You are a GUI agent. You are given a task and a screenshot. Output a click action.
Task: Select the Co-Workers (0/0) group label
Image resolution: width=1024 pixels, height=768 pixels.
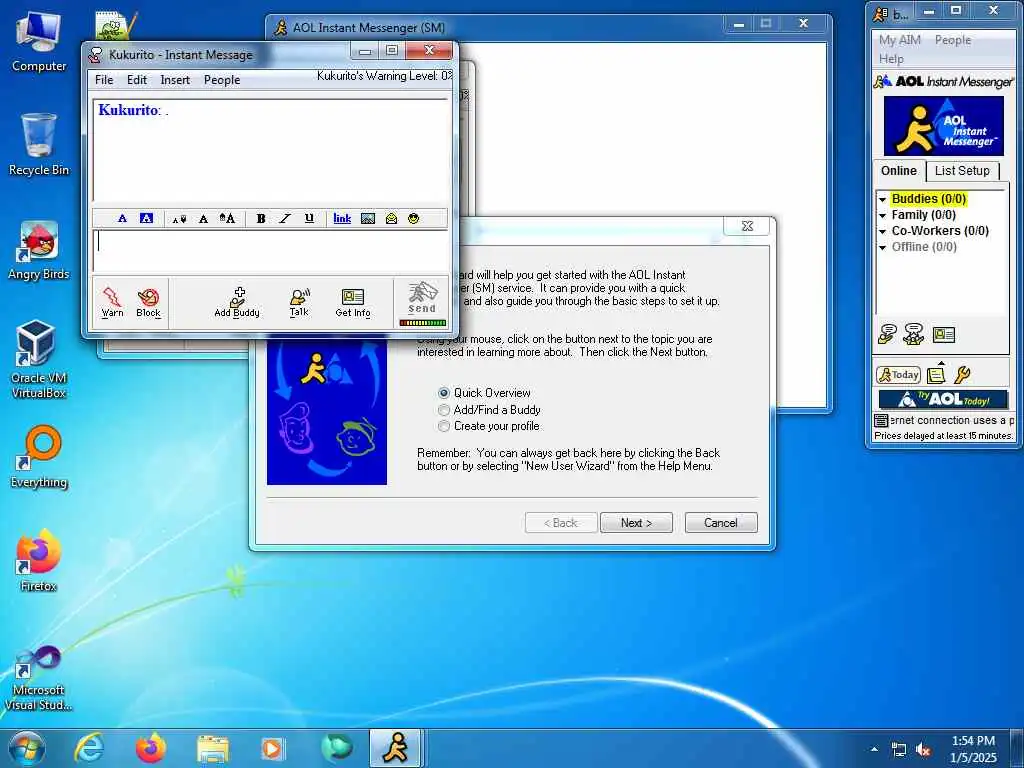pos(940,231)
